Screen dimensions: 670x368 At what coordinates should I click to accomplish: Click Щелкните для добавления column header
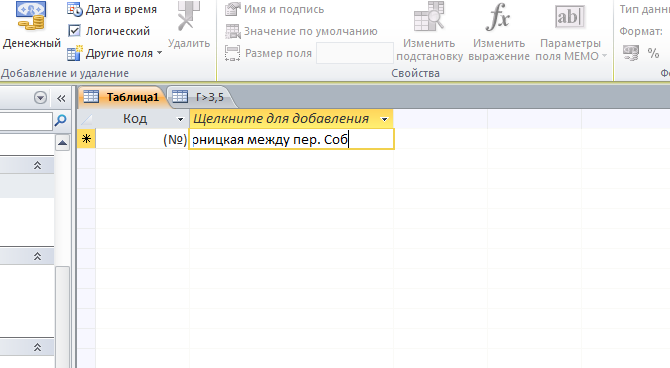[x=291, y=119]
